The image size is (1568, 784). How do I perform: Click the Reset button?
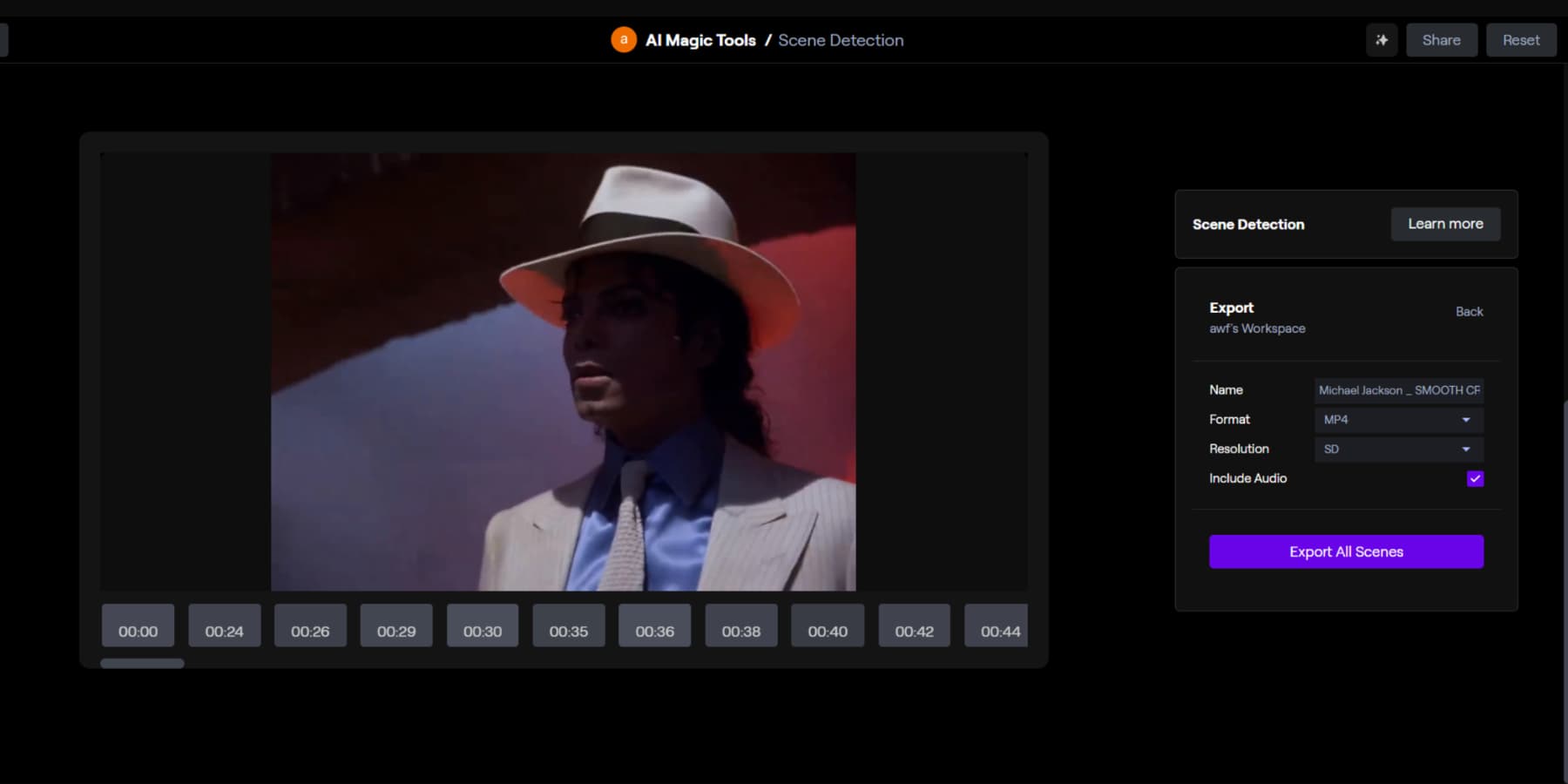pyautogui.click(x=1521, y=39)
